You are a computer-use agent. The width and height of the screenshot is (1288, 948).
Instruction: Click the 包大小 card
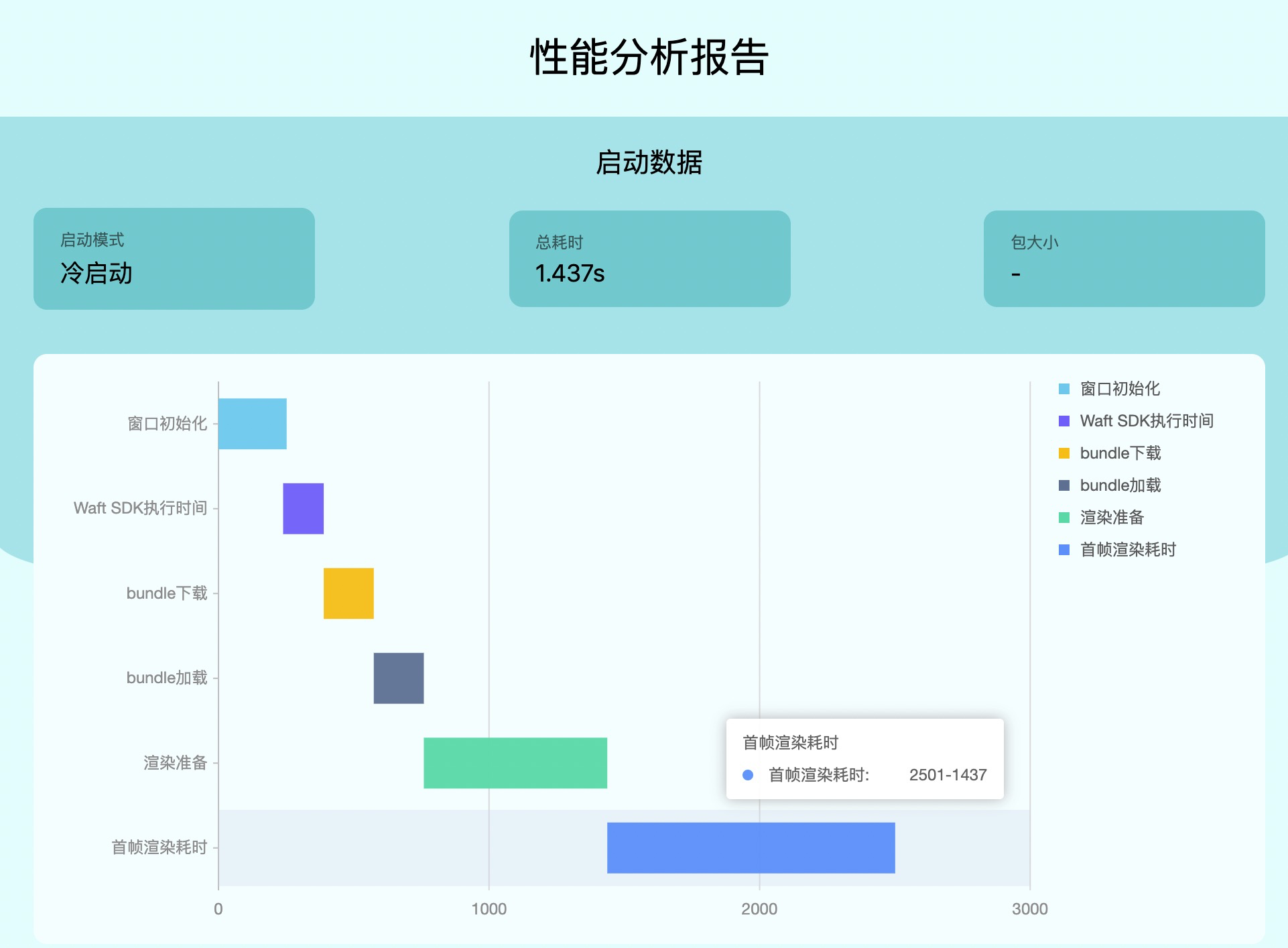(1124, 259)
